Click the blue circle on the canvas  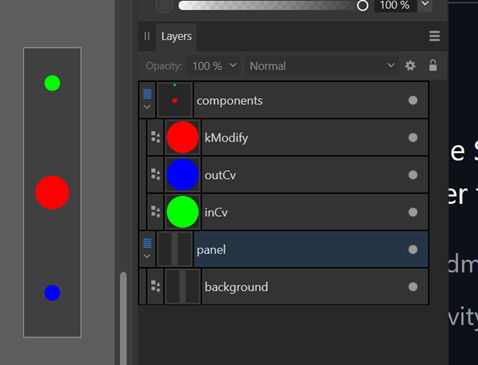click(x=52, y=293)
